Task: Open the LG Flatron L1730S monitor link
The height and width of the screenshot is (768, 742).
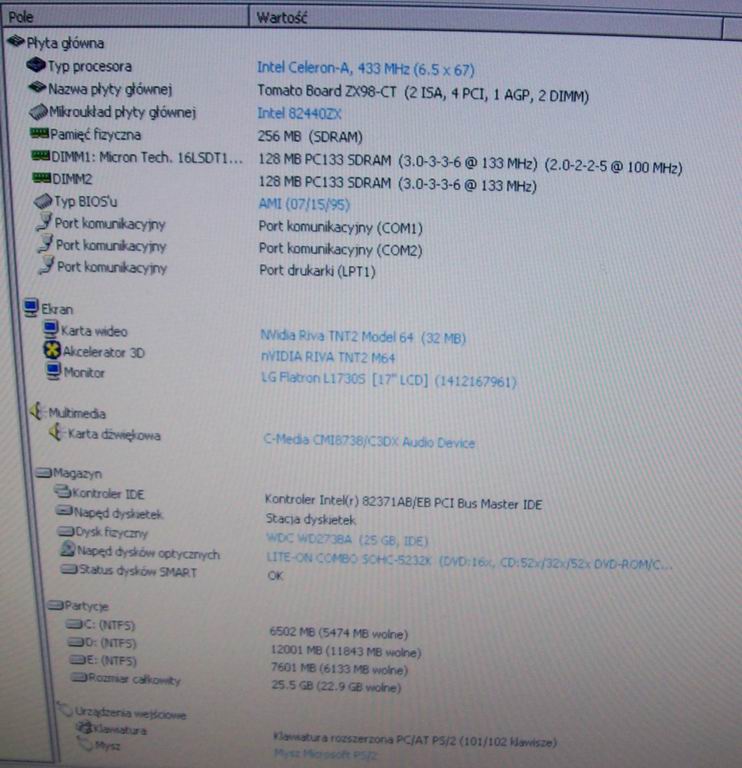Action: point(389,380)
